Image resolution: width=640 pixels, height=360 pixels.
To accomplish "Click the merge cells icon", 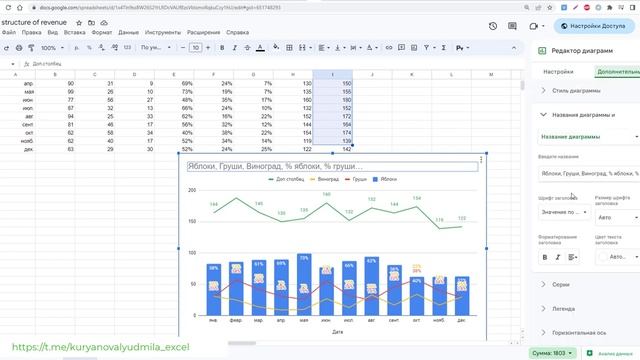I will 302,48.
